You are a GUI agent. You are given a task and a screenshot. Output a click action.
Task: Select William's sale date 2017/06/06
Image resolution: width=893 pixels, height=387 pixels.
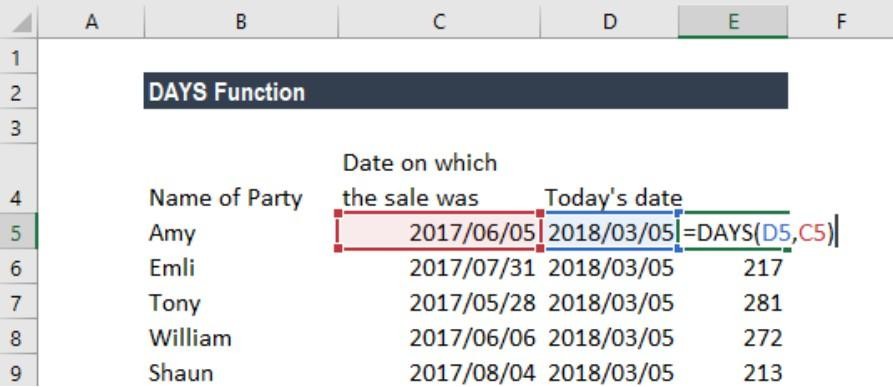pyautogui.click(x=439, y=338)
